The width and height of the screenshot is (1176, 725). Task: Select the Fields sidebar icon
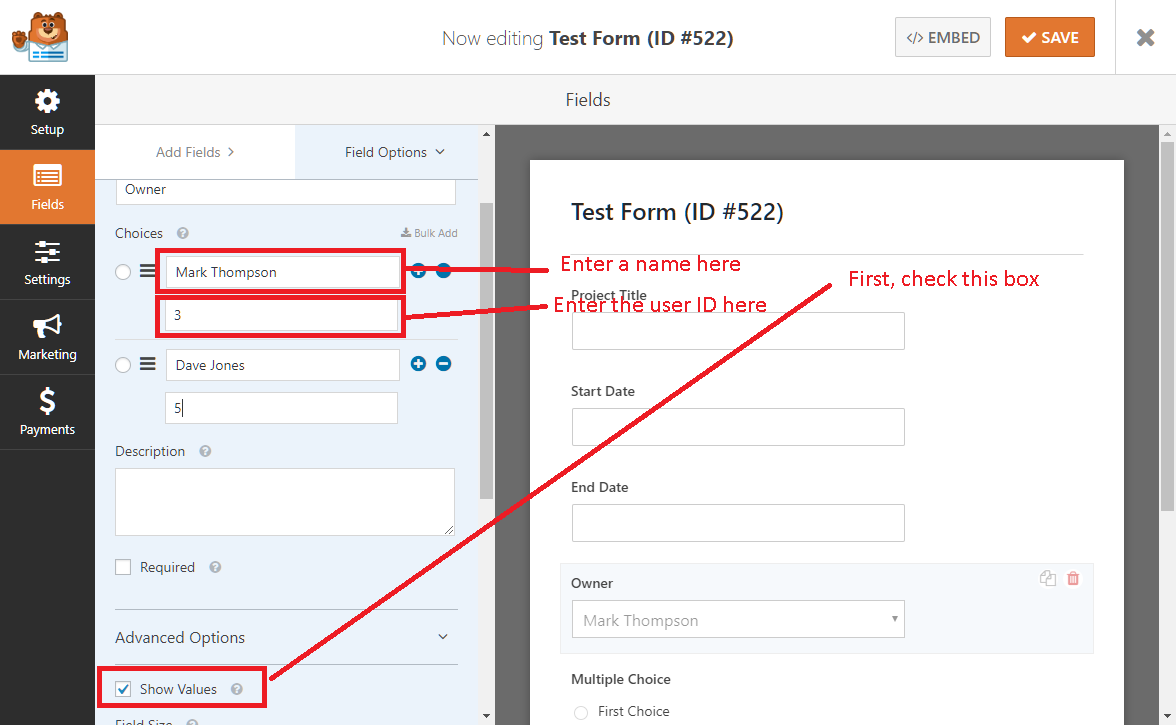[47, 187]
